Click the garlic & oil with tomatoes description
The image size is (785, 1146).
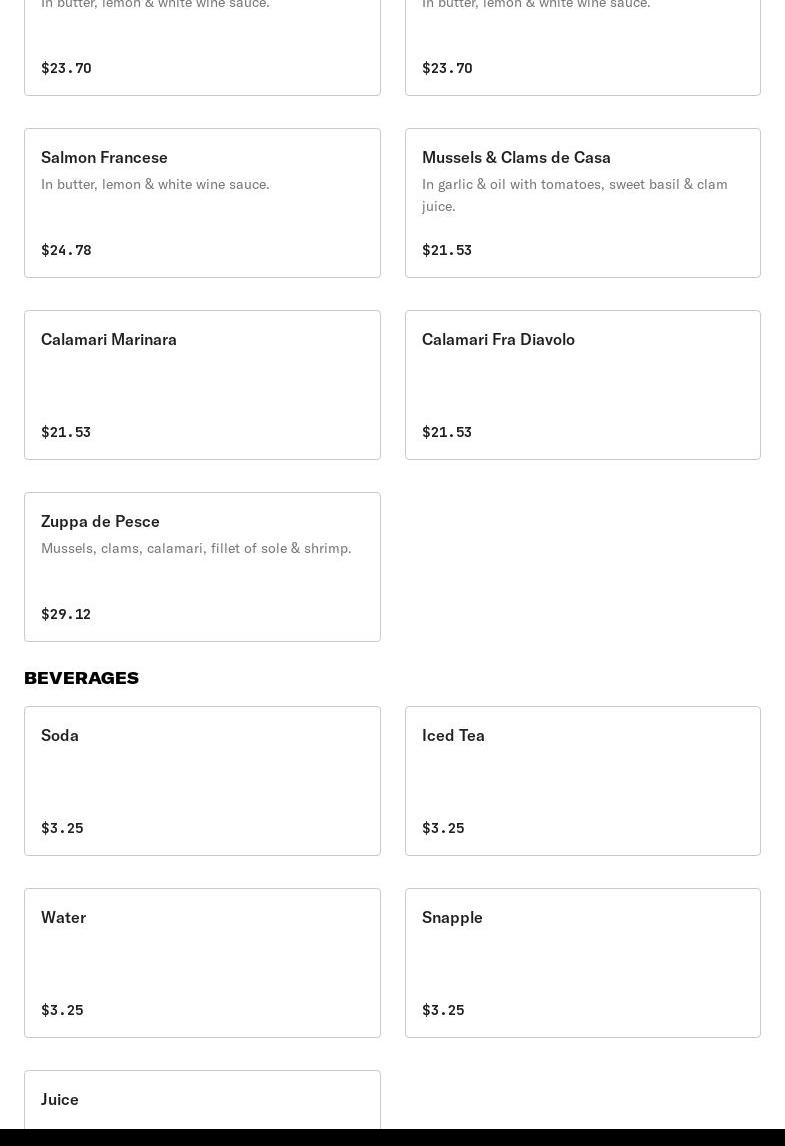574,194
